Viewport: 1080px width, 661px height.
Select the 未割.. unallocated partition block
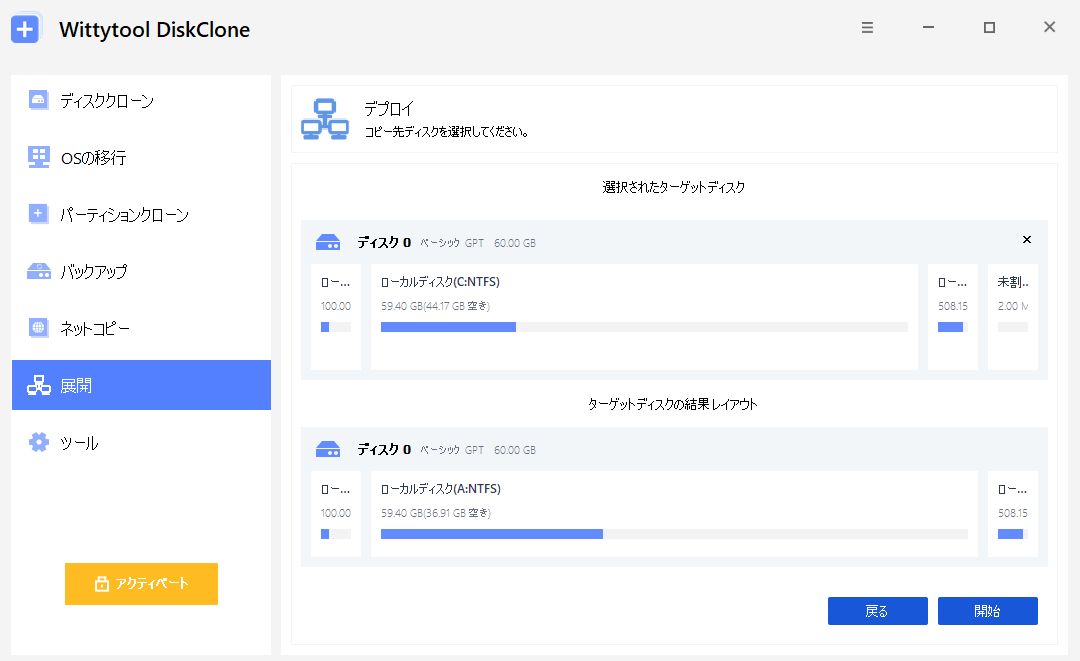pos(1012,317)
